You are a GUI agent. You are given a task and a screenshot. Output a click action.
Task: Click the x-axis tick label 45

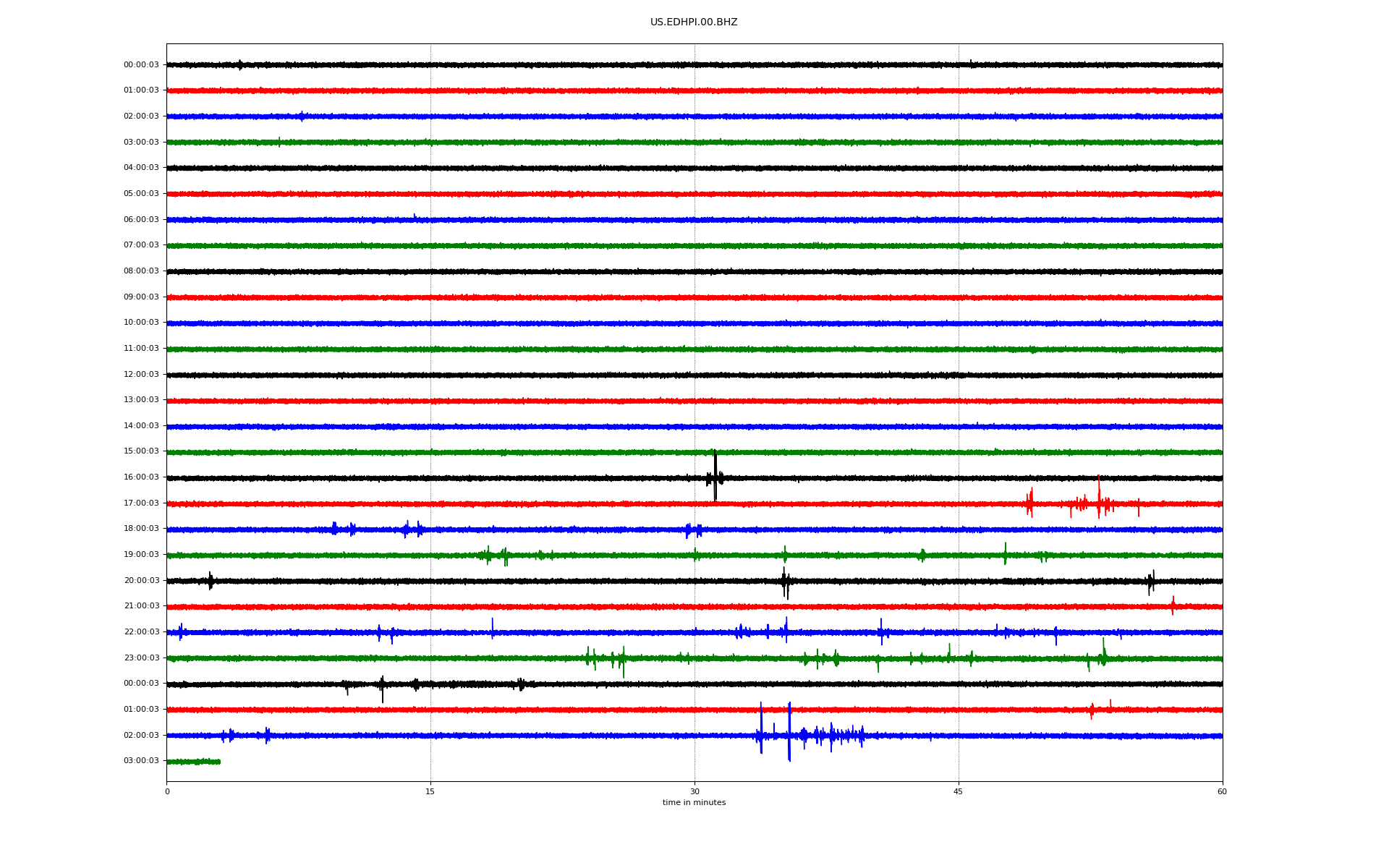coord(959,791)
